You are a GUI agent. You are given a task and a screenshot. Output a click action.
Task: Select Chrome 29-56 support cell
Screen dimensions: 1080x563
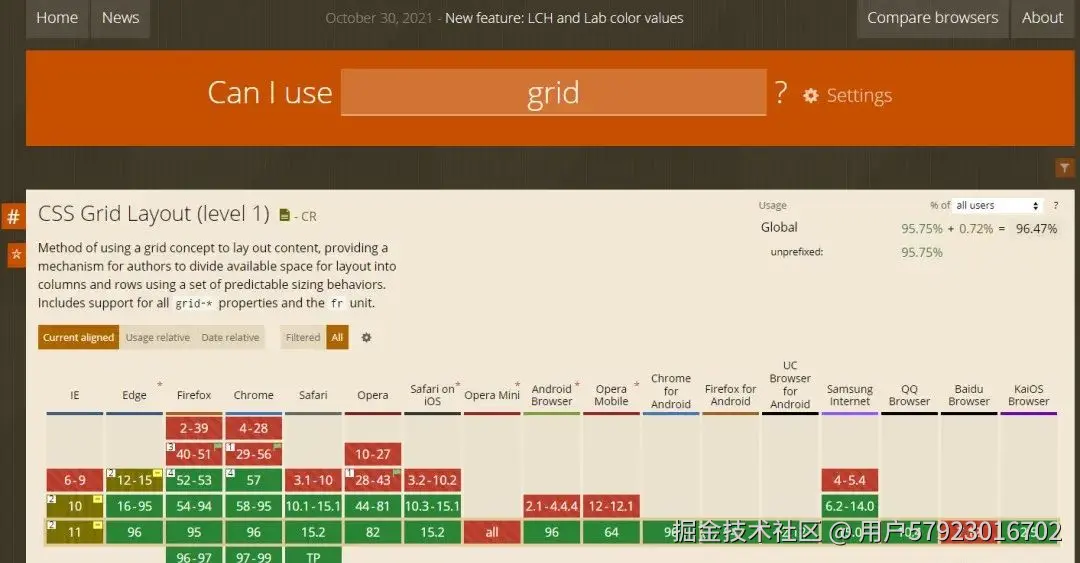click(253, 454)
